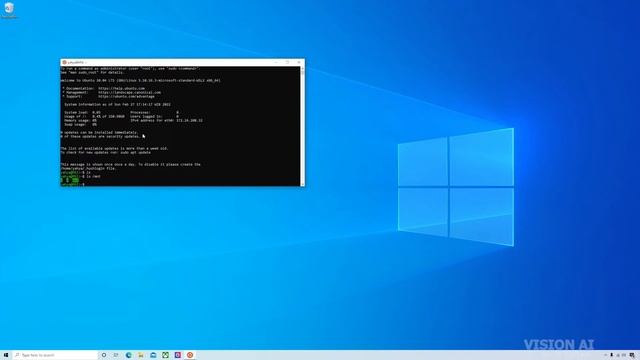Screen dimensions: 640x360
Task: Click the IPv4 address for eth0 value
Action: pyautogui.click(x=189, y=120)
